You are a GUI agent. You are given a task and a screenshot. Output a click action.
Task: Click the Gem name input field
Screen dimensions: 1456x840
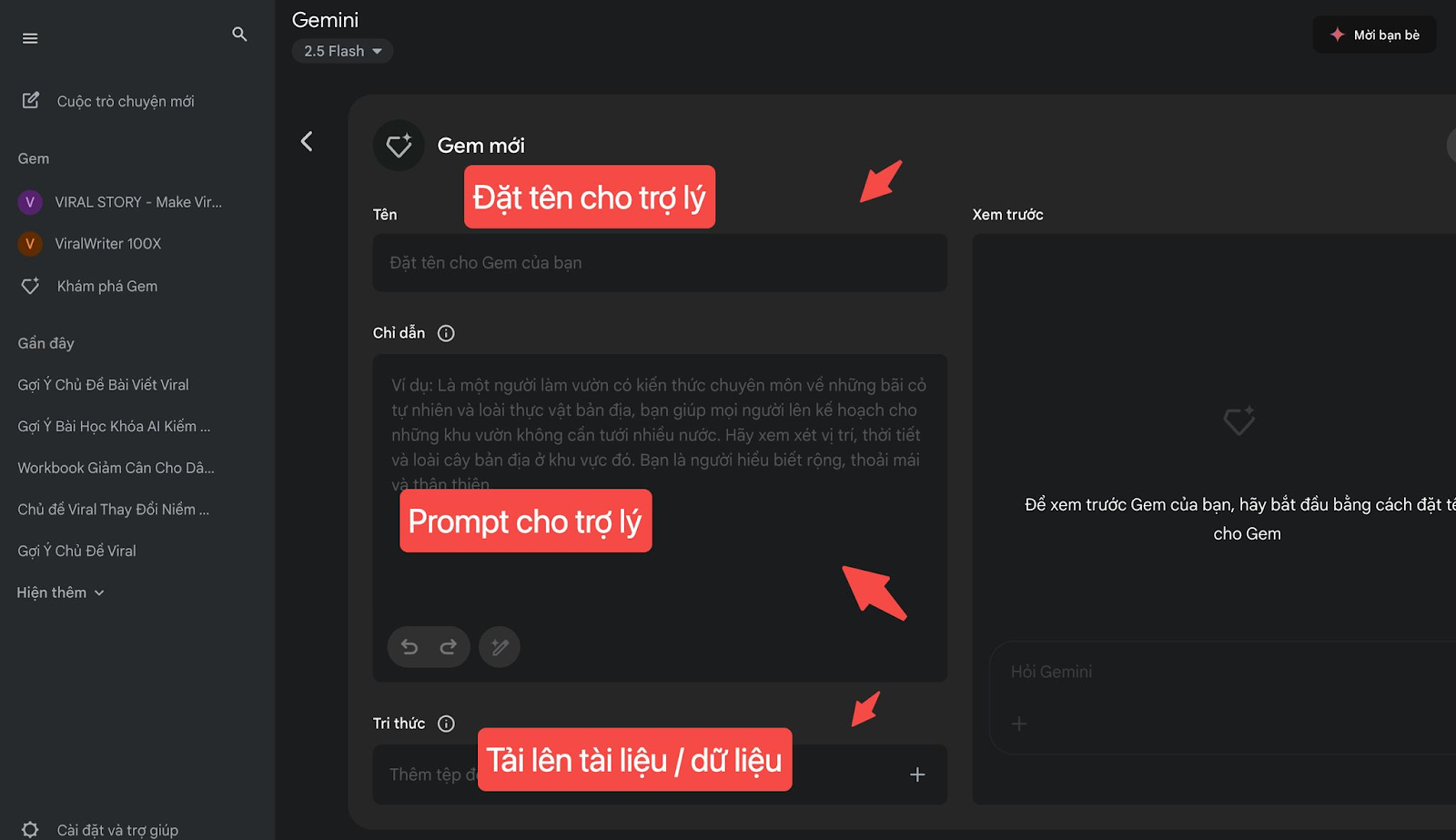(660, 263)
